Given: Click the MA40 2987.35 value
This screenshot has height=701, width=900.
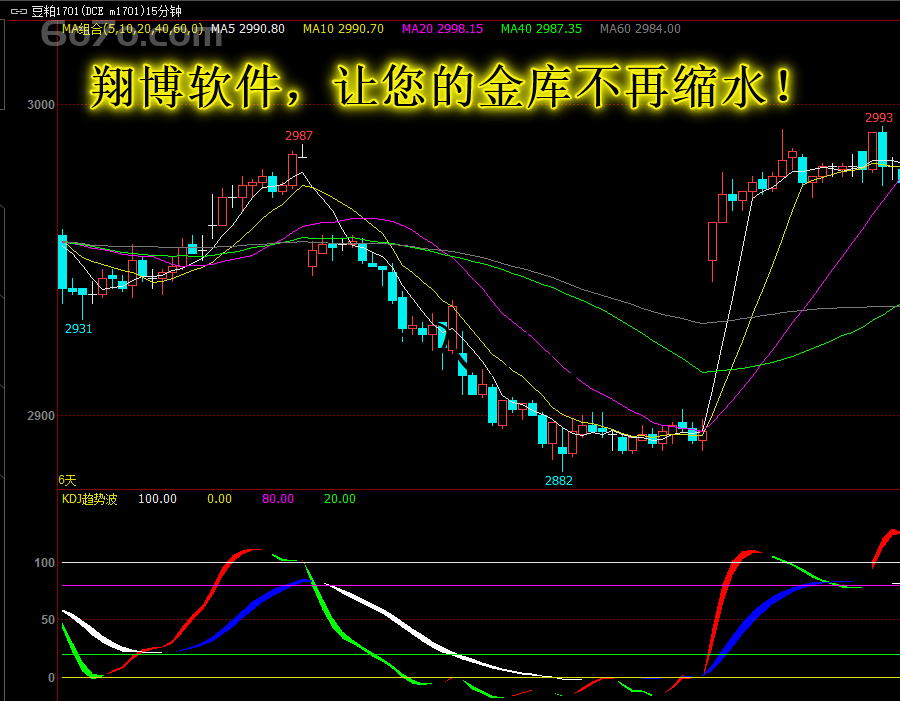Looking at the screenshot, I should (541, 29).
